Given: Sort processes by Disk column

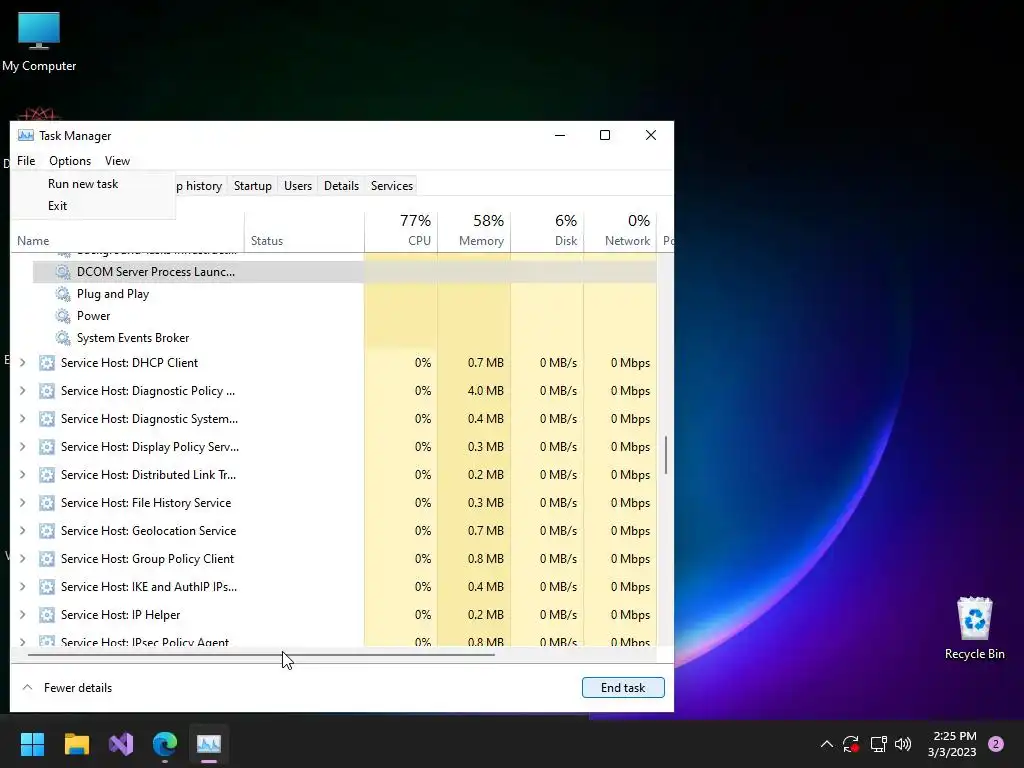Looking at the screenshot, I should [547, 231].
